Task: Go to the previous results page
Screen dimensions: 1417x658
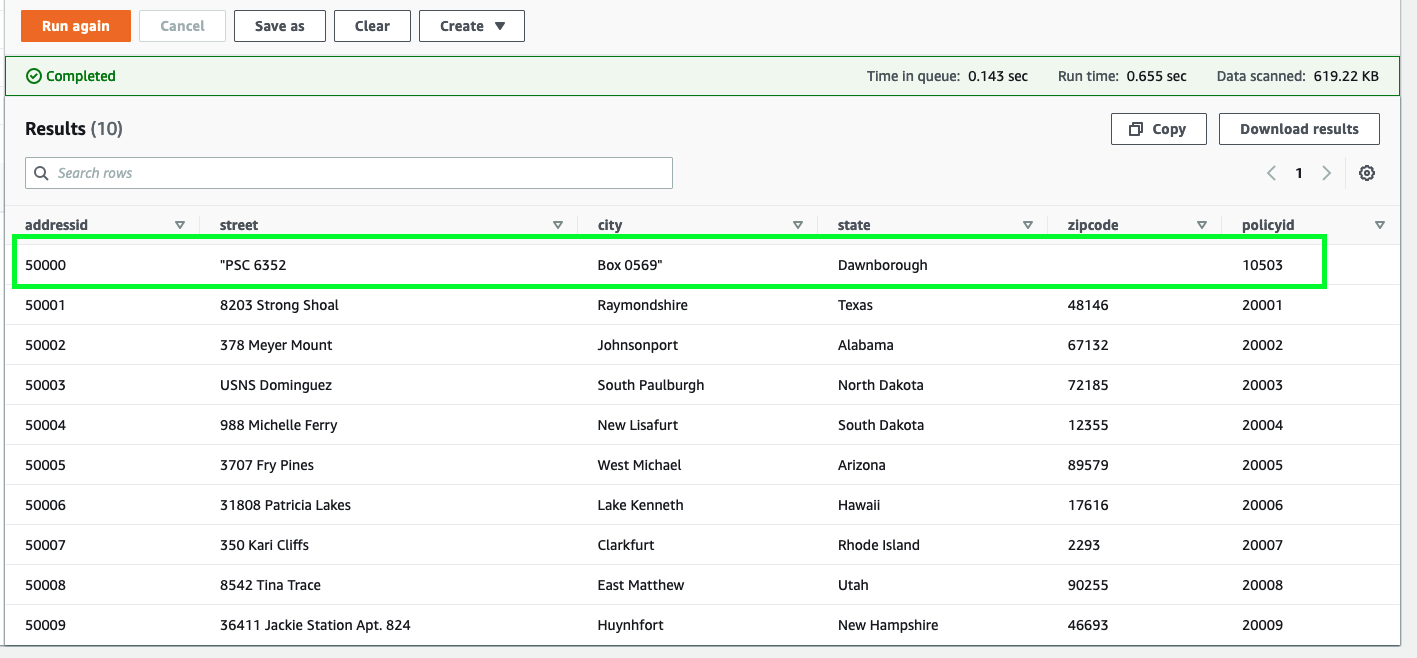Action: [1272, 173]
